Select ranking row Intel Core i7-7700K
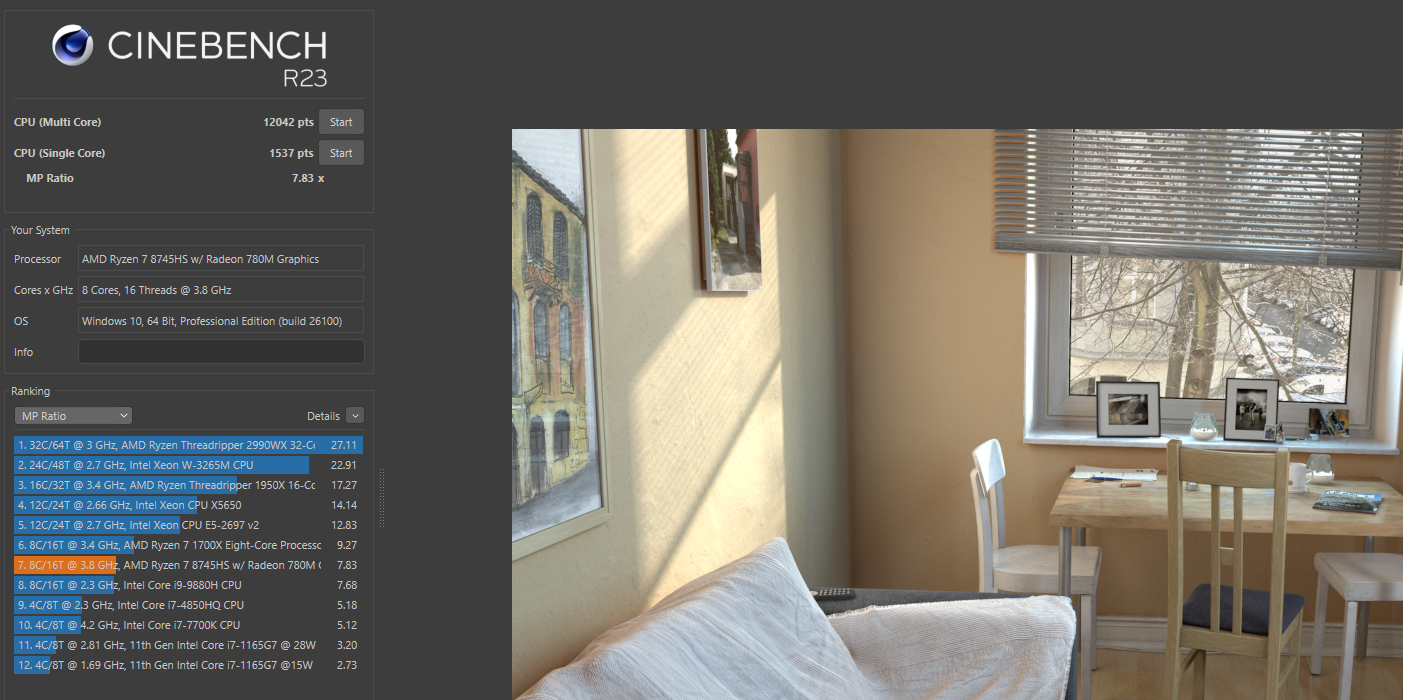The width and height of the screenshot is (1403, 700). tap(188, 625)
